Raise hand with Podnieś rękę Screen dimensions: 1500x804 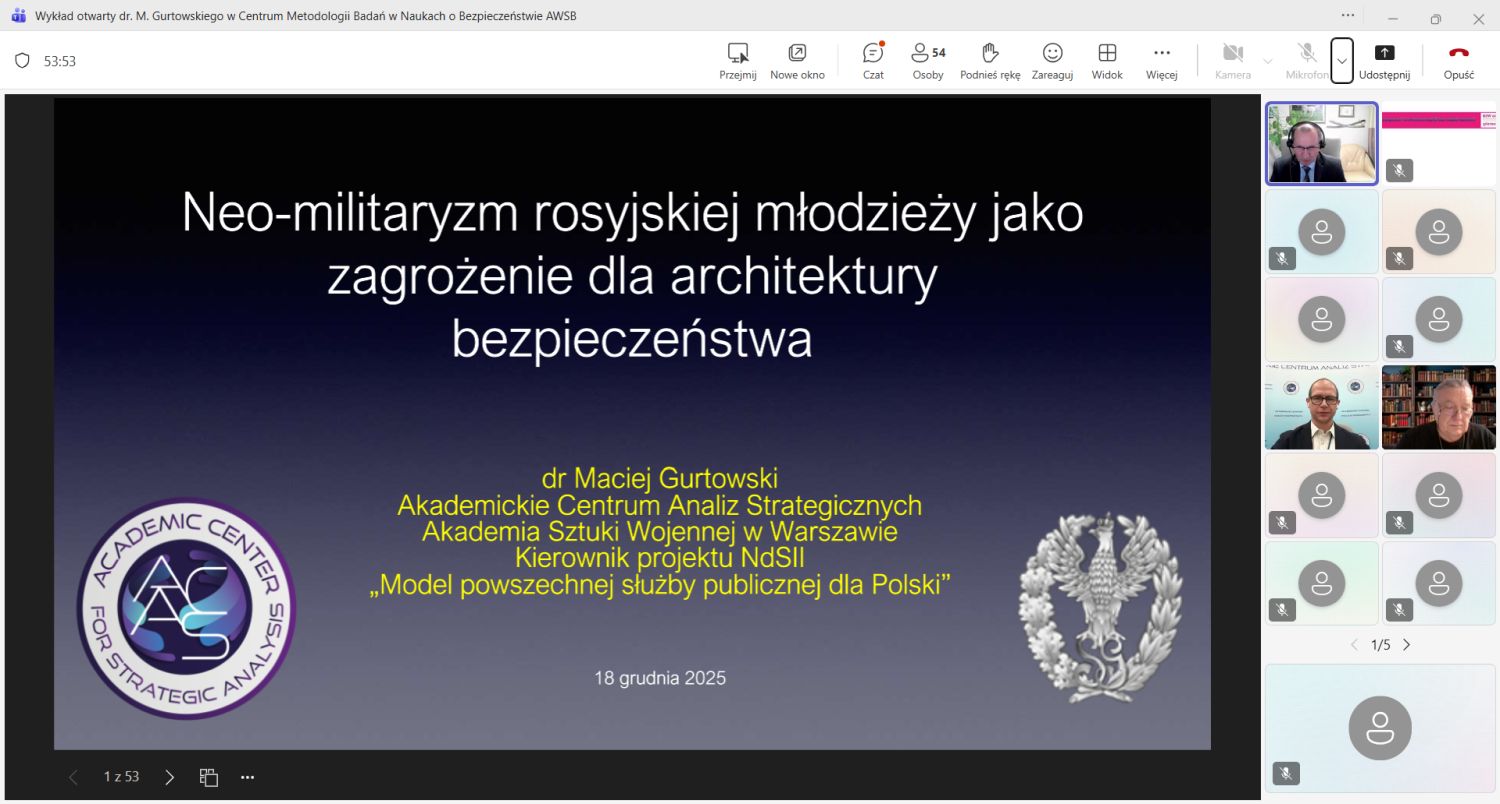tap(989, 61)
